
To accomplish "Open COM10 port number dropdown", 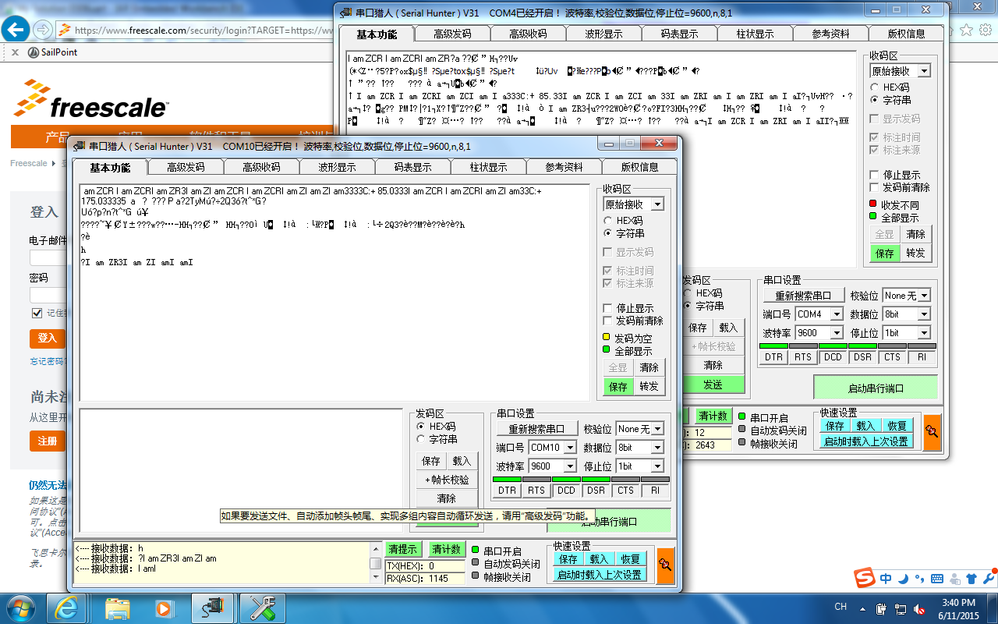I will click(x=570, y=448).
